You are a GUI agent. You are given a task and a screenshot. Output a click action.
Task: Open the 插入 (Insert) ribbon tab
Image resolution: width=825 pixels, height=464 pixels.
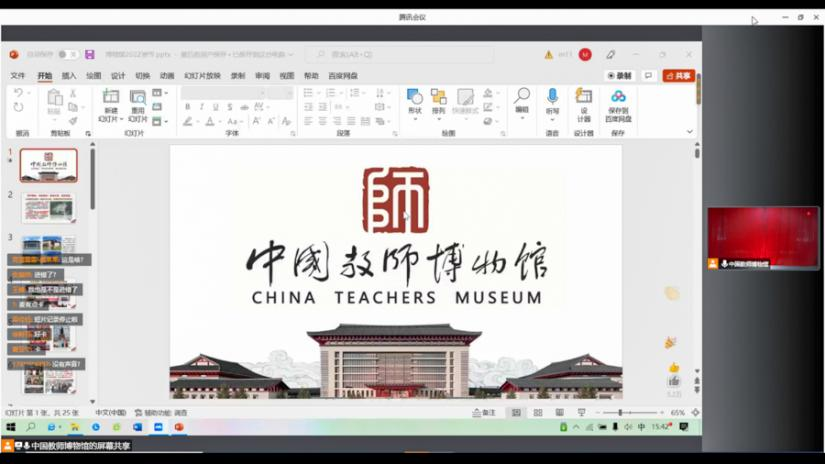pyautogui.click(x=69, y=76)
